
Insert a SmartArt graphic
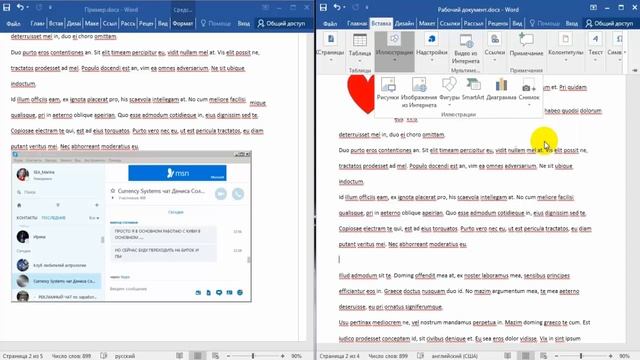473,89
